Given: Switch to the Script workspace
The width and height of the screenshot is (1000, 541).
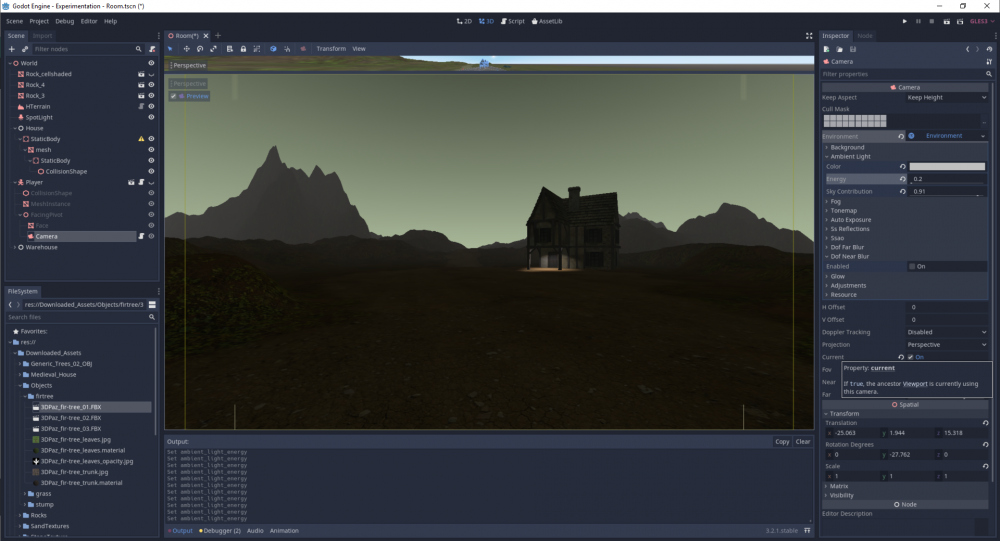Looking at the screenshot, I should click(513, 21).
